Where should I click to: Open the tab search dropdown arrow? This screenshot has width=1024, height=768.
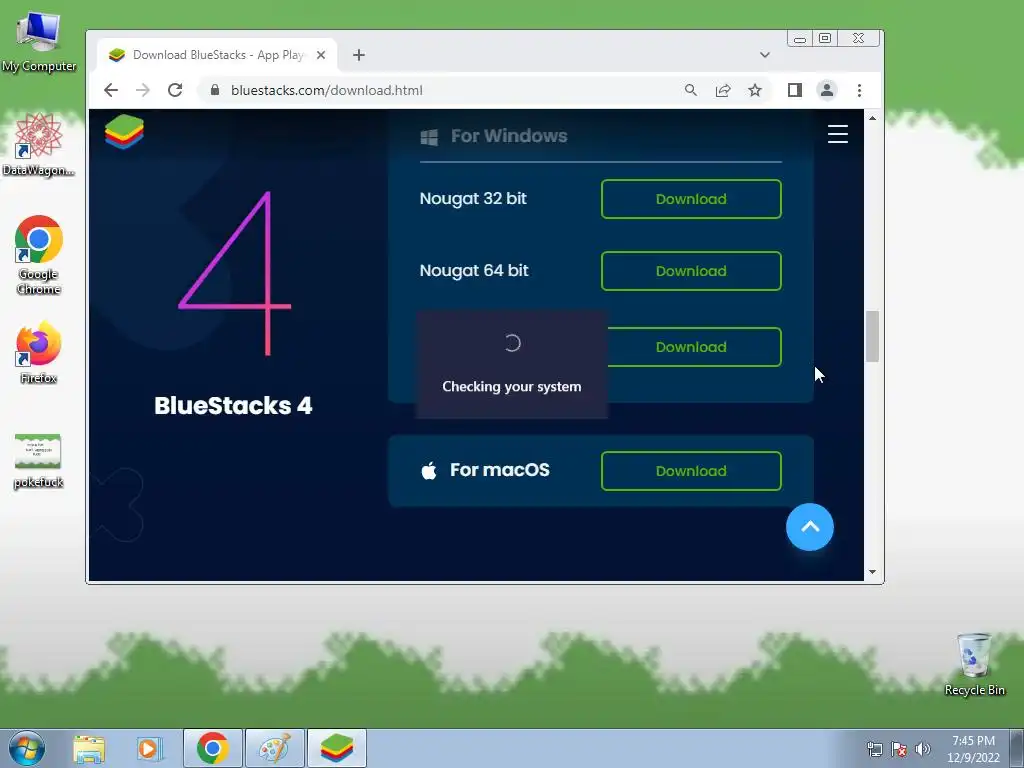tap(765, 55)
